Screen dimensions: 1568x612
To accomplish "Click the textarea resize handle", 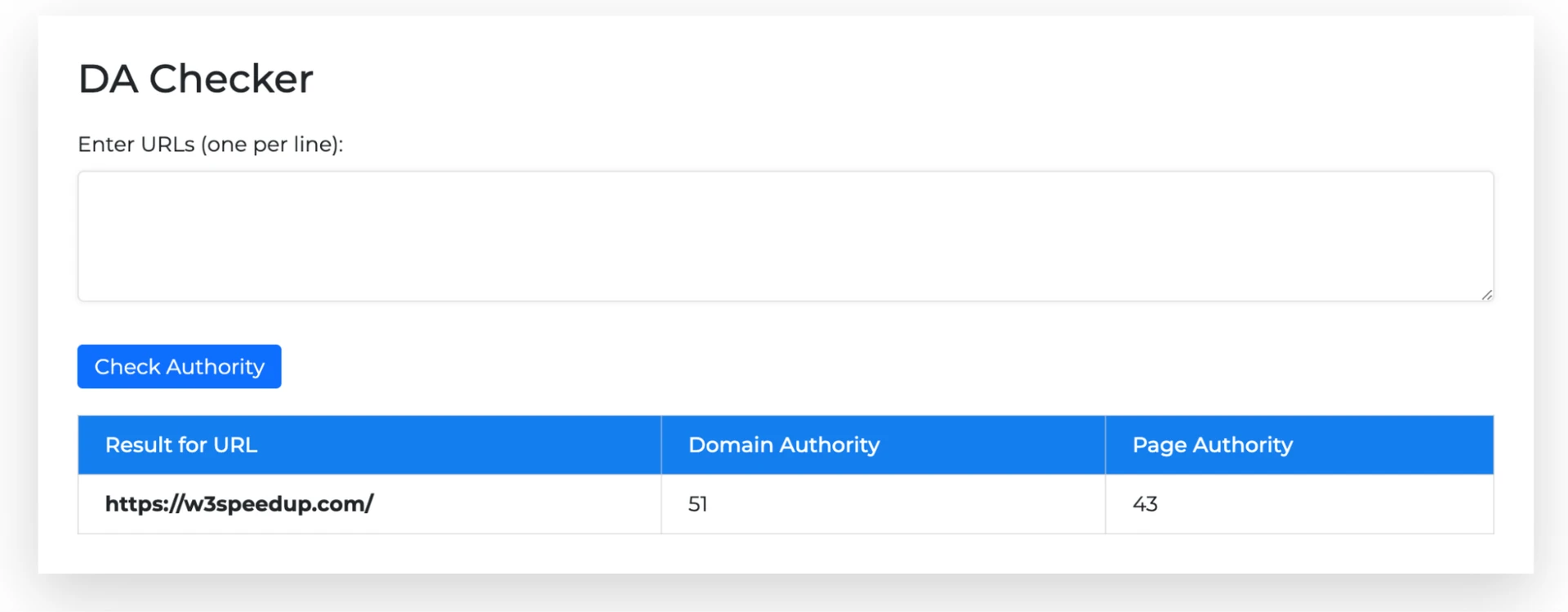I will (x=1486, y=294).
